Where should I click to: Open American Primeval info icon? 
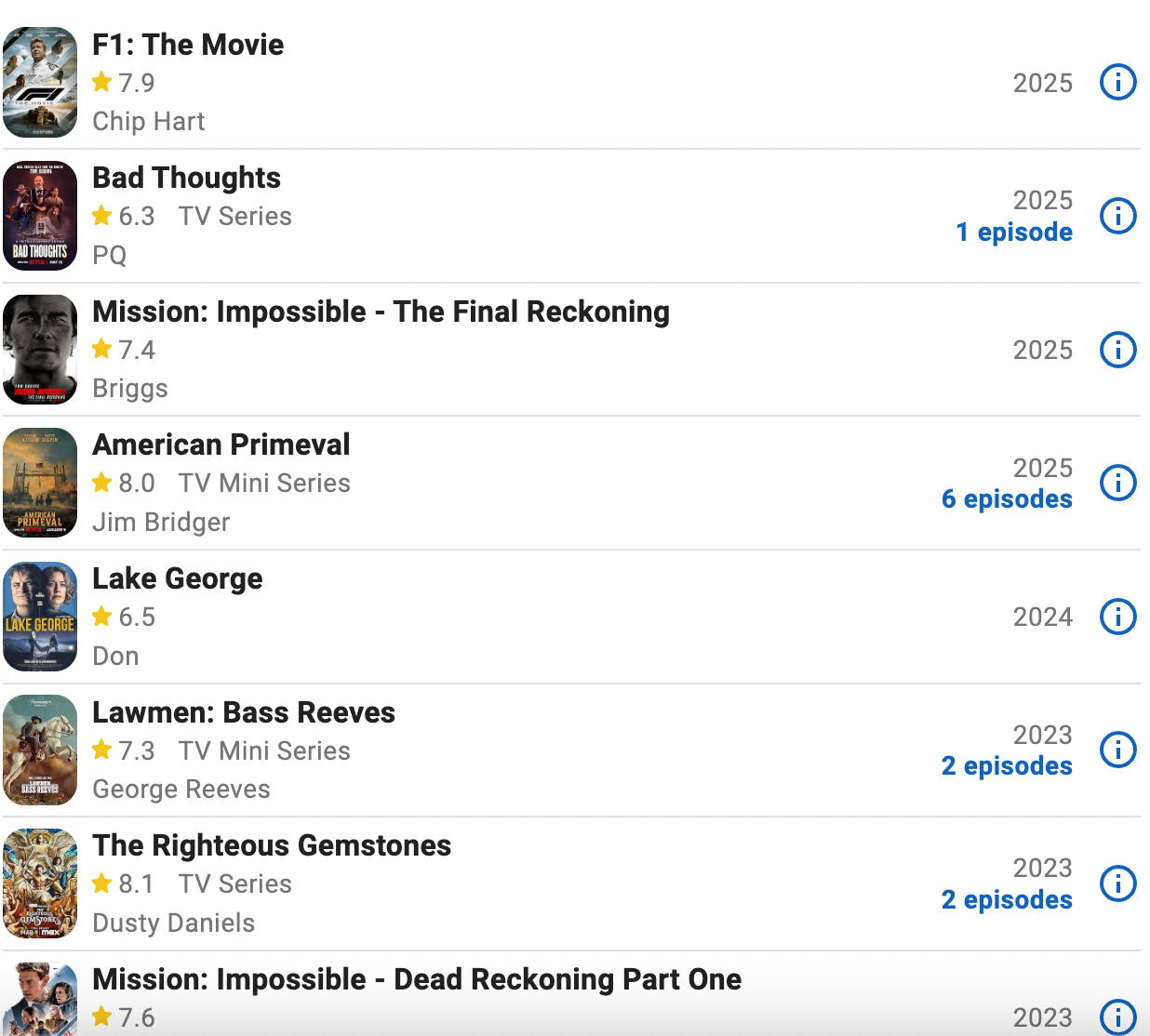click(1117, 483)
